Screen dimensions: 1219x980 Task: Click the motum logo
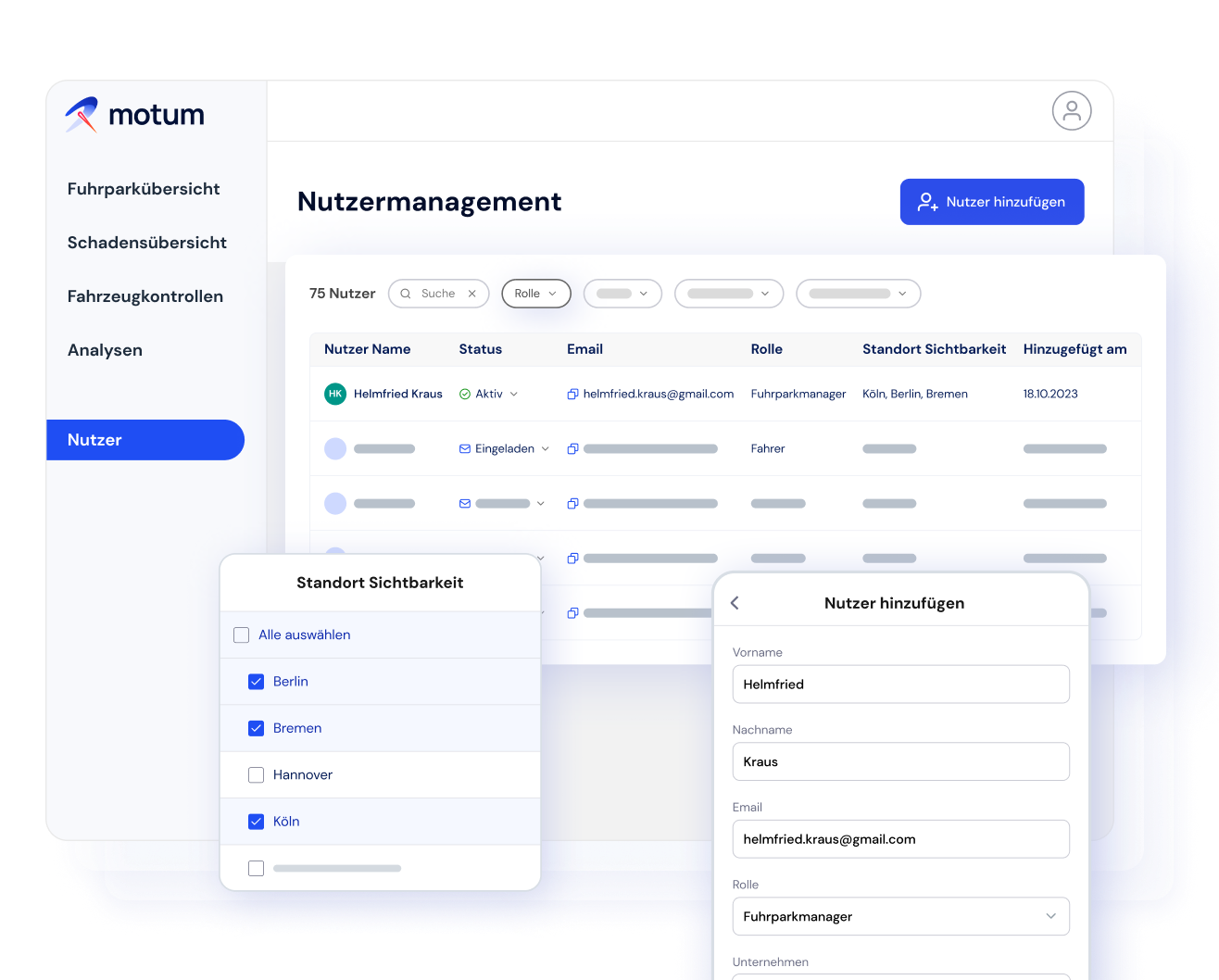133,114
